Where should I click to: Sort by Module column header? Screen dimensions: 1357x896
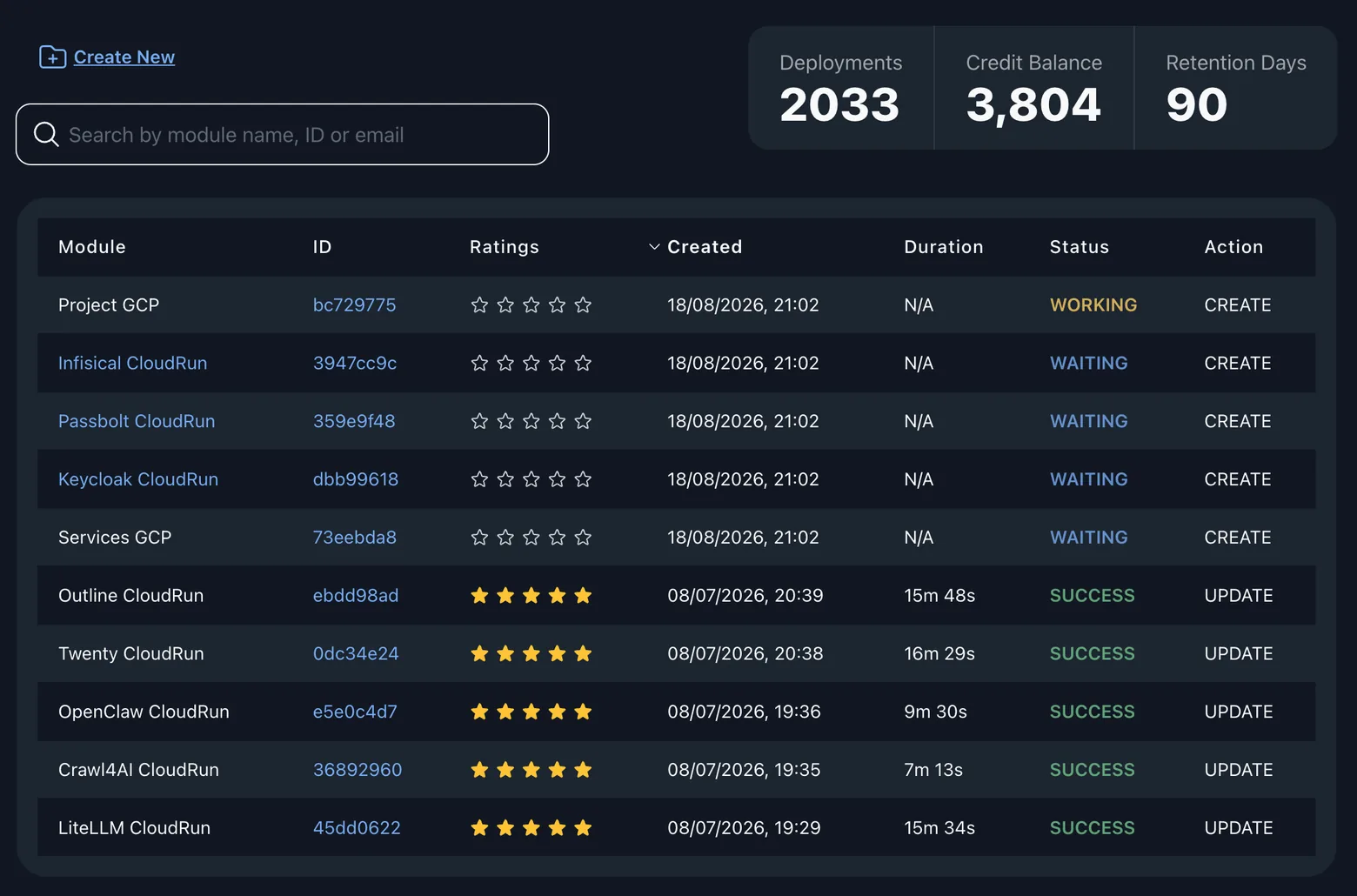pos(92,247)
